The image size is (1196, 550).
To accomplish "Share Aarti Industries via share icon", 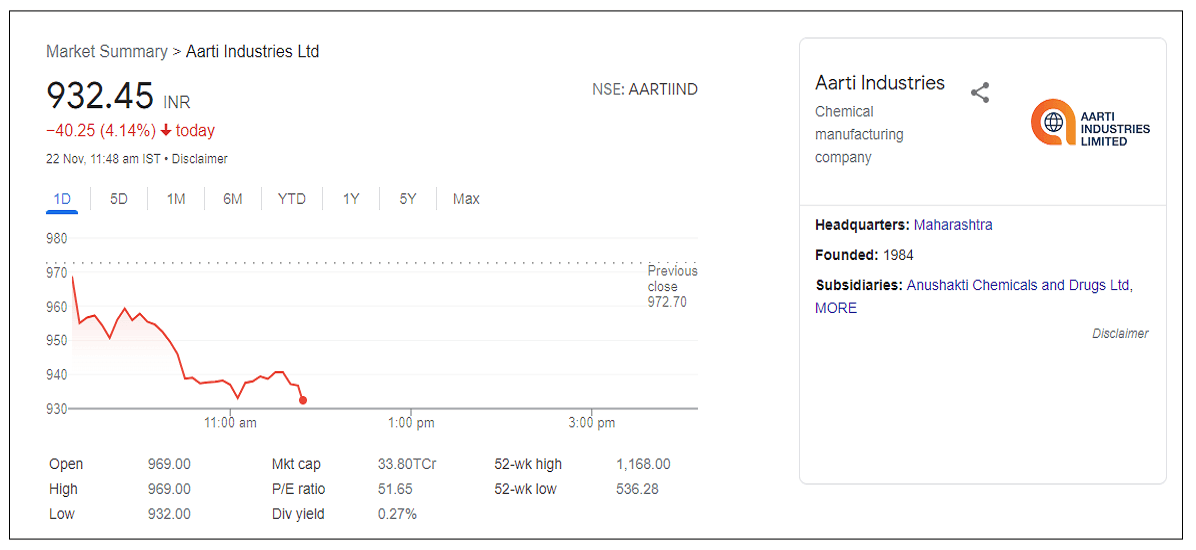I will click(x=980, y=93).
